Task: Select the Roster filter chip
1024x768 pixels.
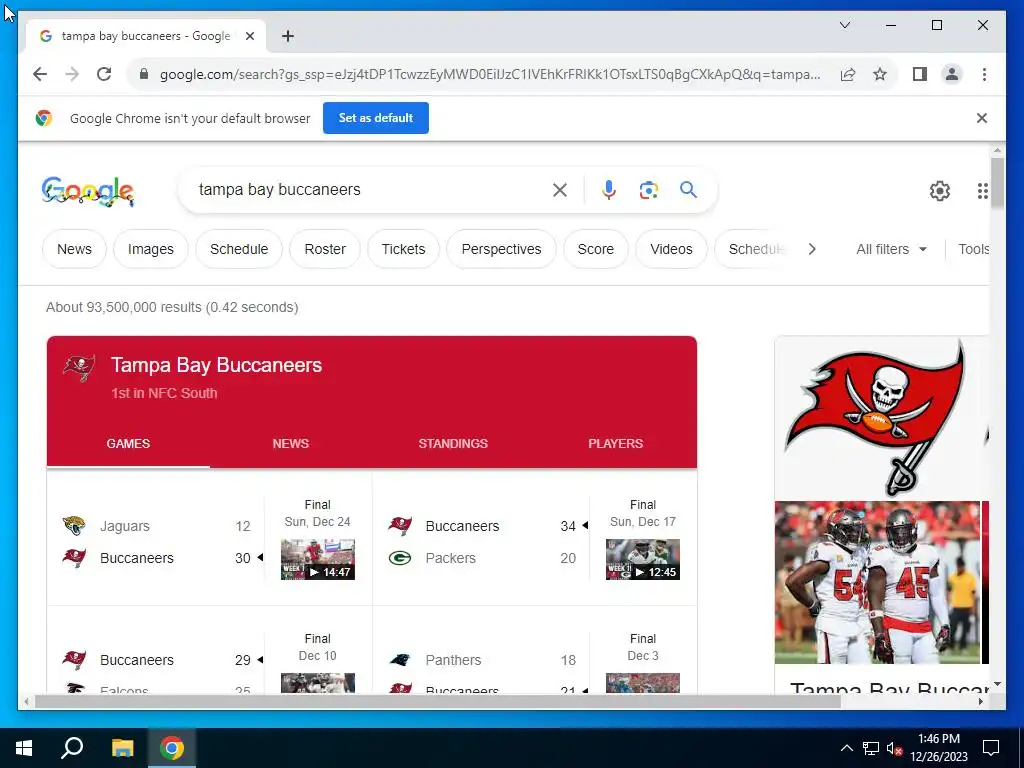Action: pos(325,249)
